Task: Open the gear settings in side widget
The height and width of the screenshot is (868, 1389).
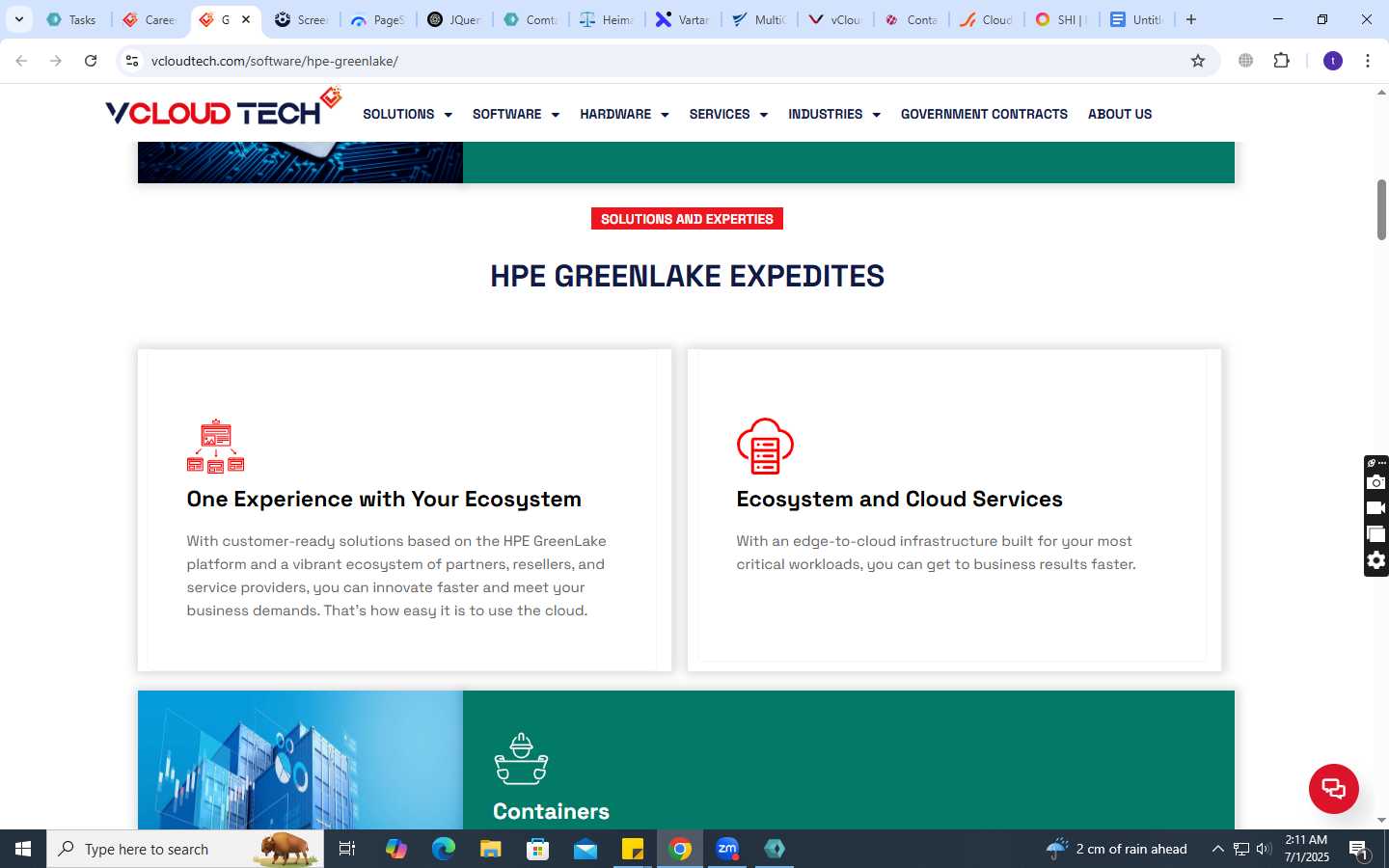Action: (1375, 560)
